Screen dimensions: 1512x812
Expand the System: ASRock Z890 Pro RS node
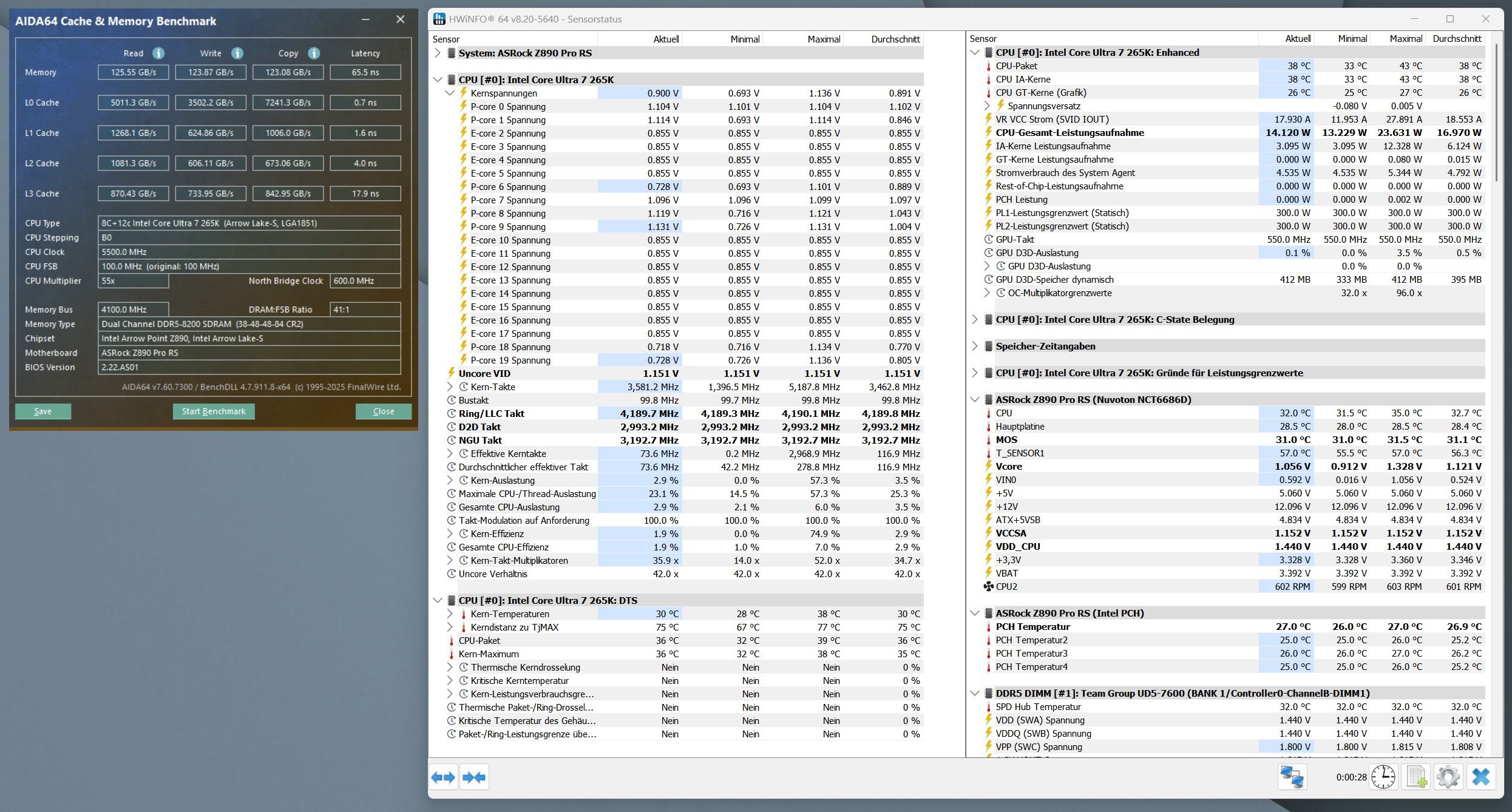438,53
